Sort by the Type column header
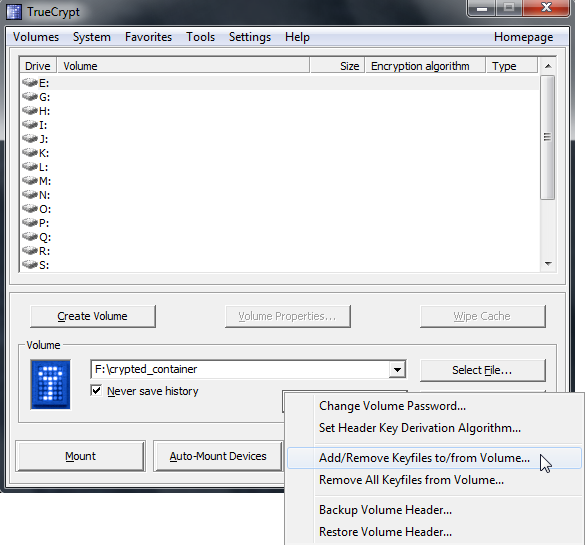 pyautogui.click(x=512, y=66)
